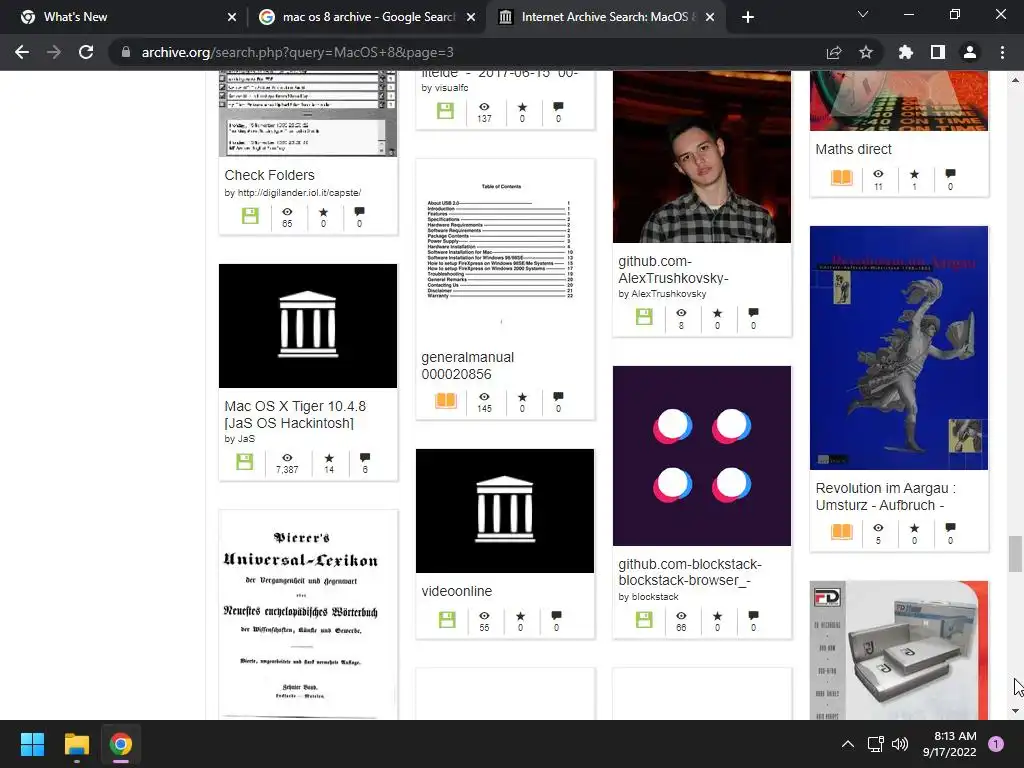Open the clock and date flyout
Screen dimensions: 1024x768
pos(949,744)
